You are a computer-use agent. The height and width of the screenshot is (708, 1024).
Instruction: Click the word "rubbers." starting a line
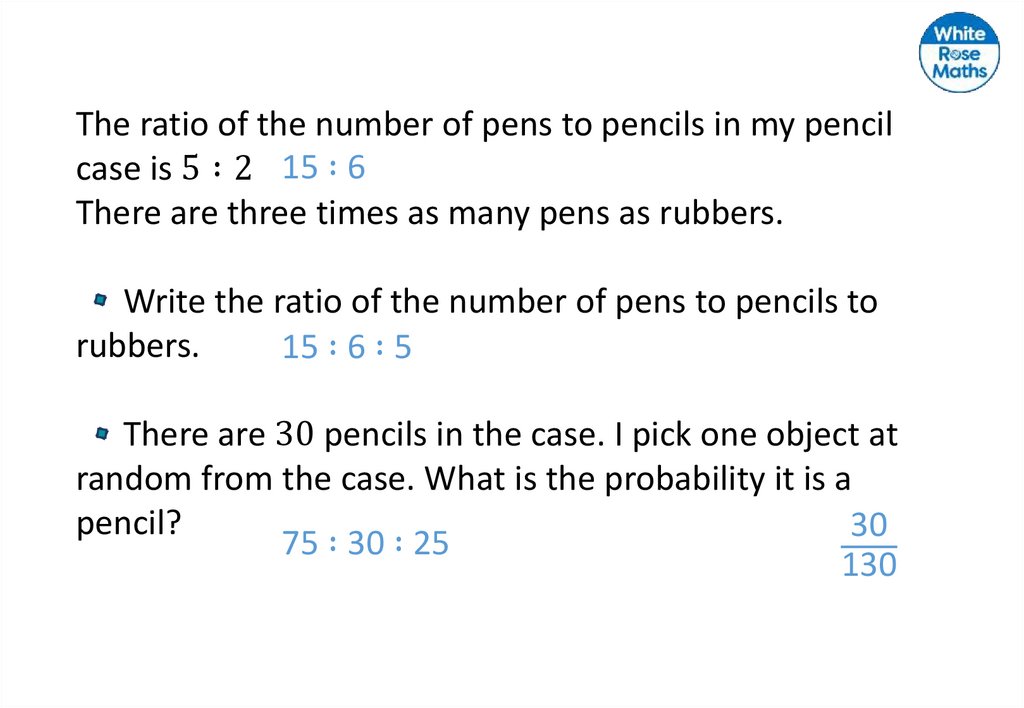(138, 345)
